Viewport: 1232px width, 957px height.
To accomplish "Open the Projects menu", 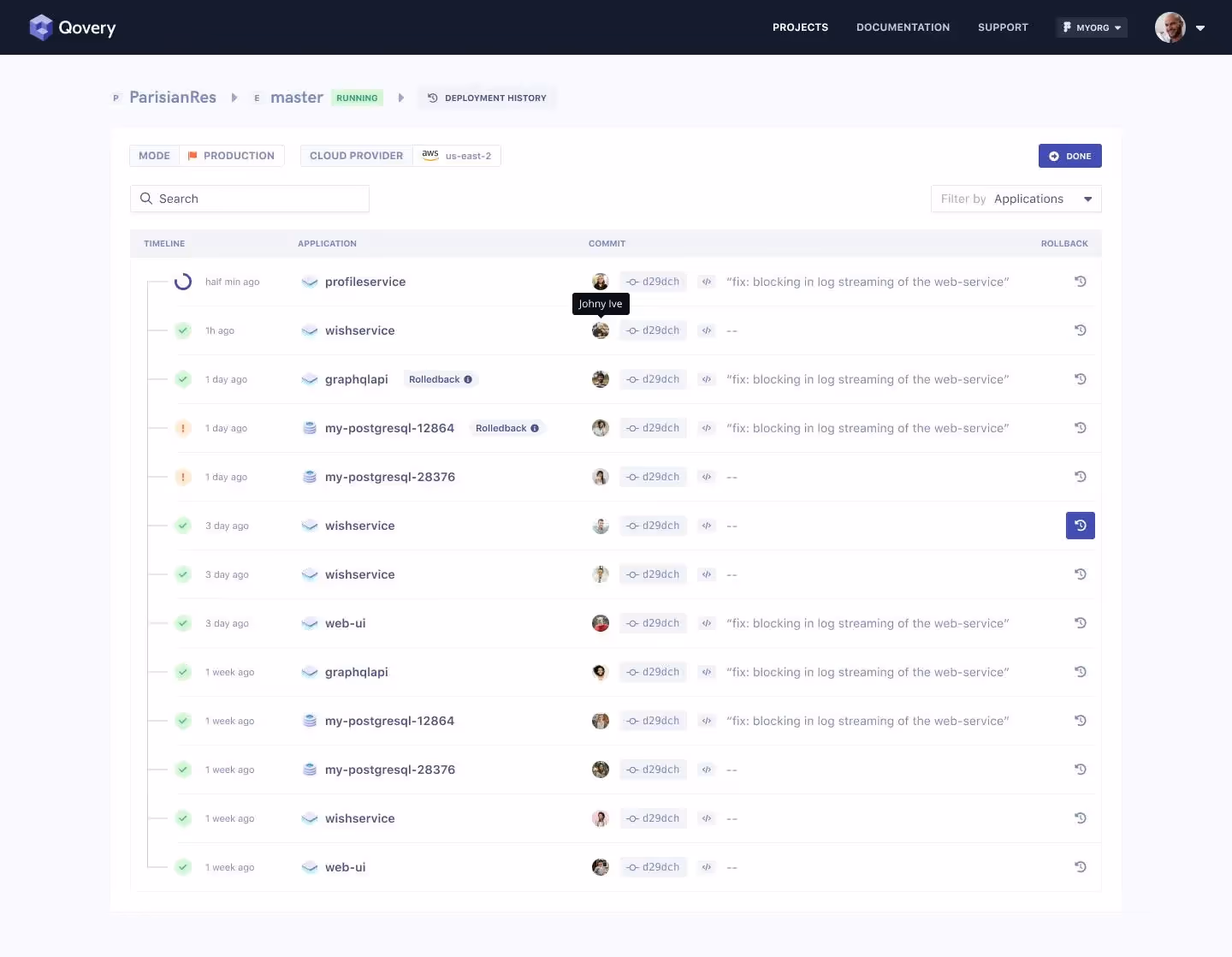I will (x=800, y=27).
